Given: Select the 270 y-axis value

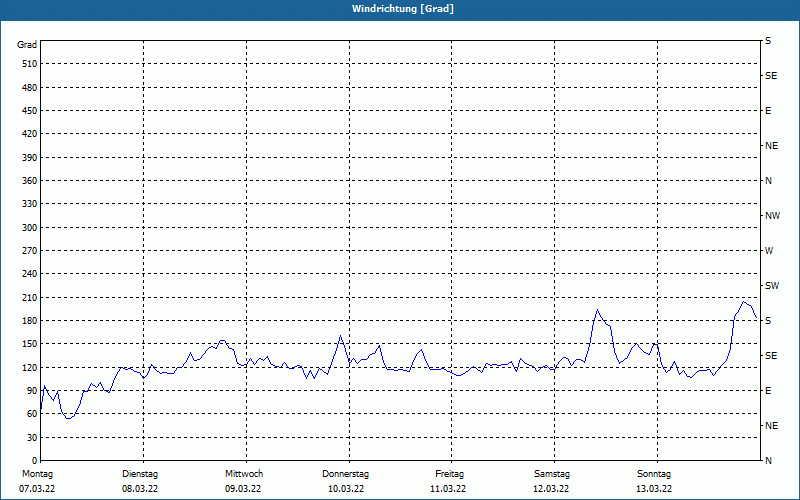Looking at the screenshot, I should [x=30, y=251].
